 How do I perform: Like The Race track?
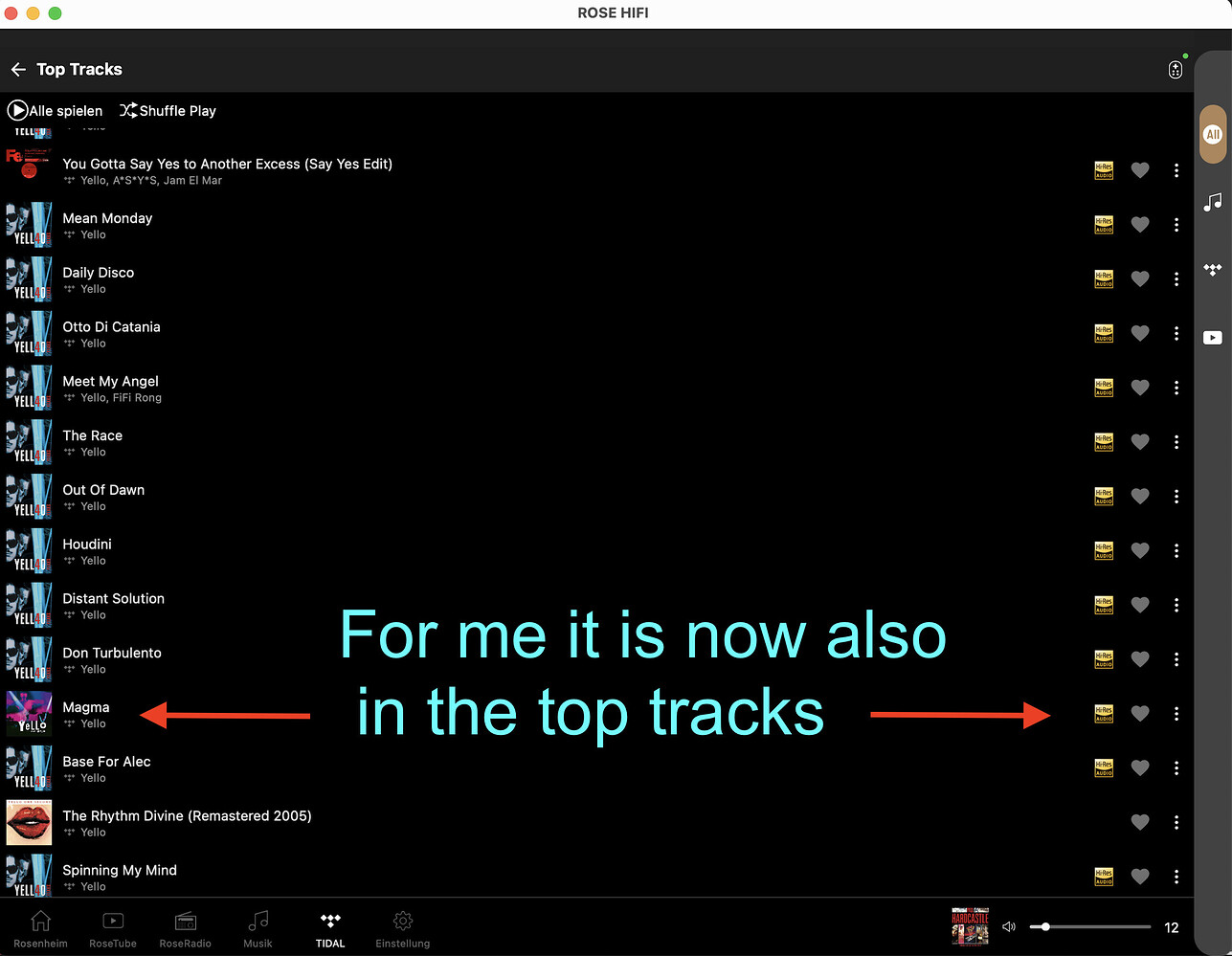click(x=1140, y=442)
